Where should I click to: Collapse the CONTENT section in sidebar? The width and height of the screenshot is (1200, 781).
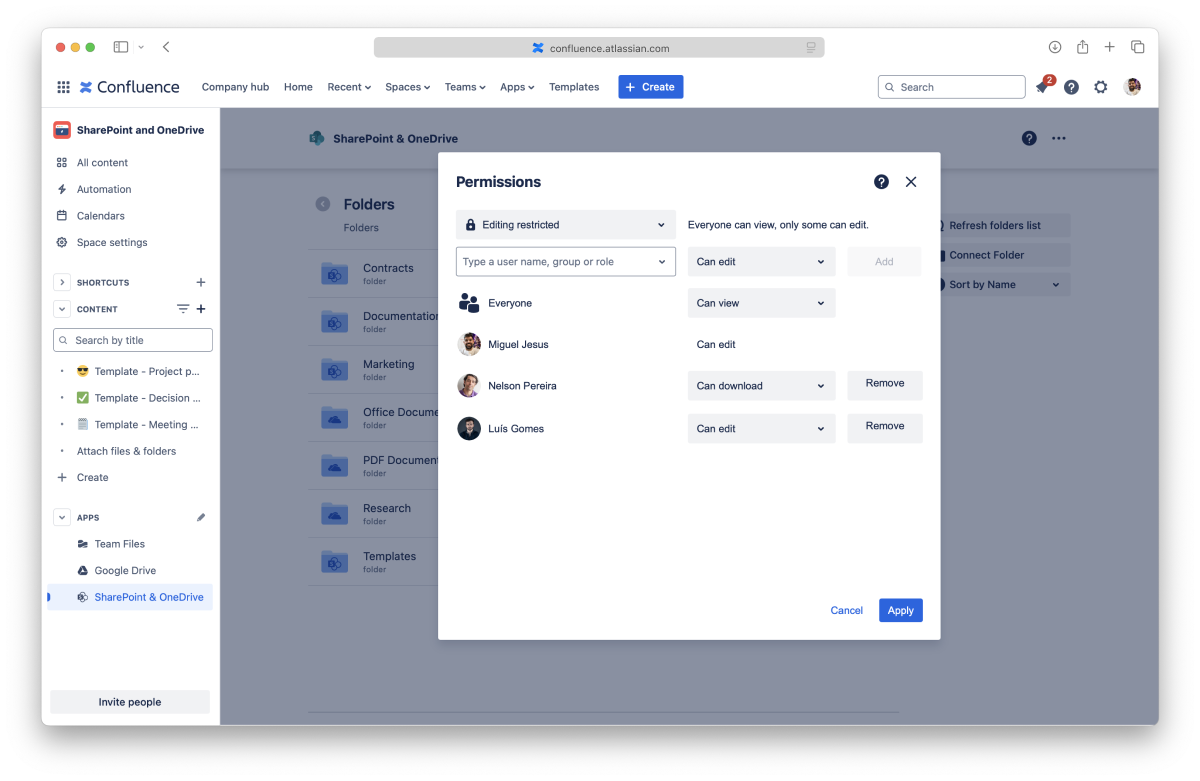[x=62, y=309]
